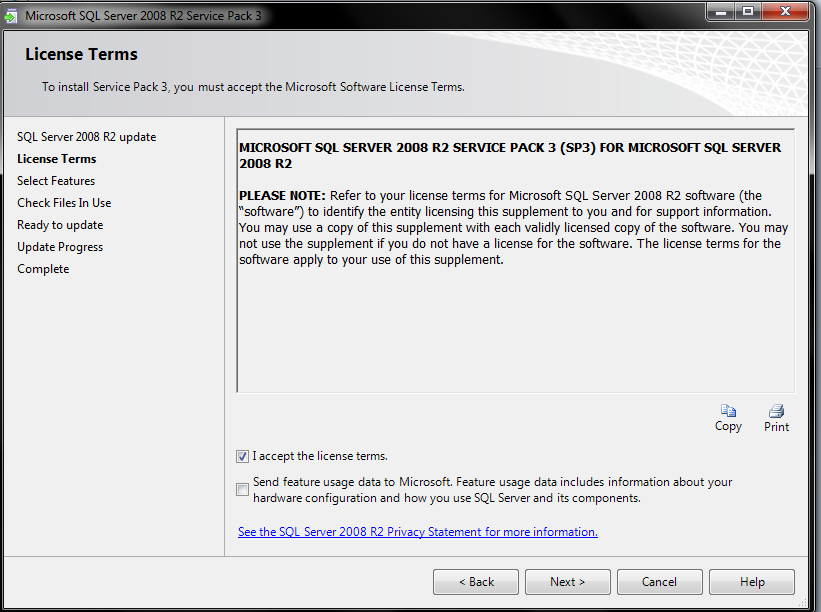Screen dimensions: 821x612
Task: Select the Complete step
Action: tap(43, 269)
